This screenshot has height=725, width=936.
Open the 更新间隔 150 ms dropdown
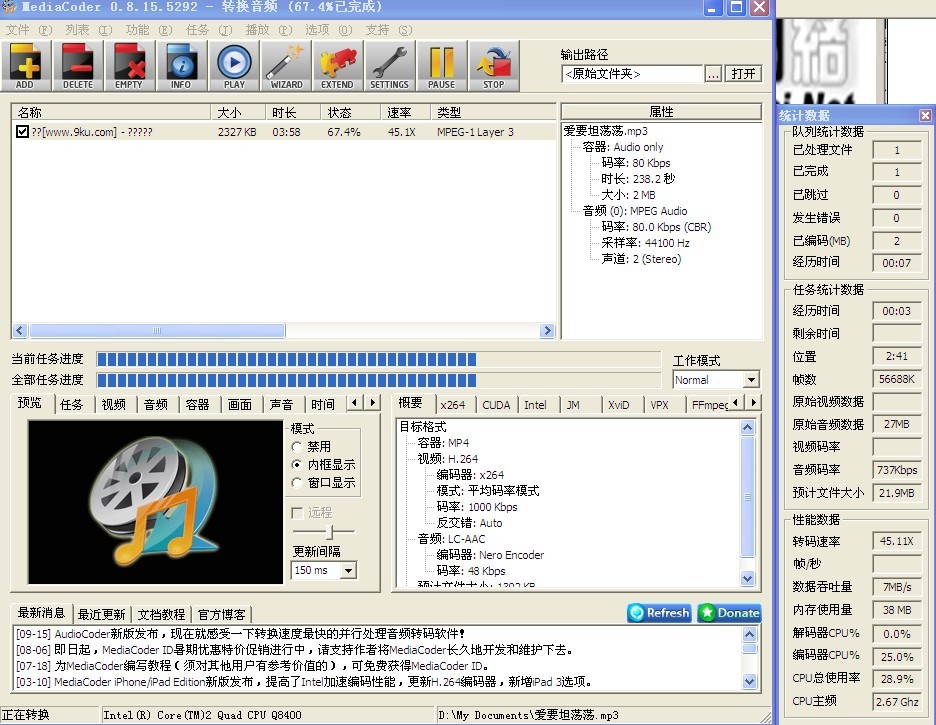point(348,570)
